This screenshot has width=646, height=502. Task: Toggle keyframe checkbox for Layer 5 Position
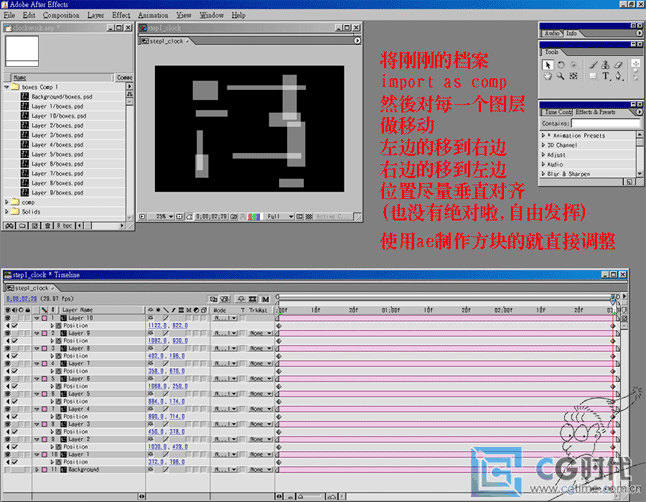pos(15,401)
